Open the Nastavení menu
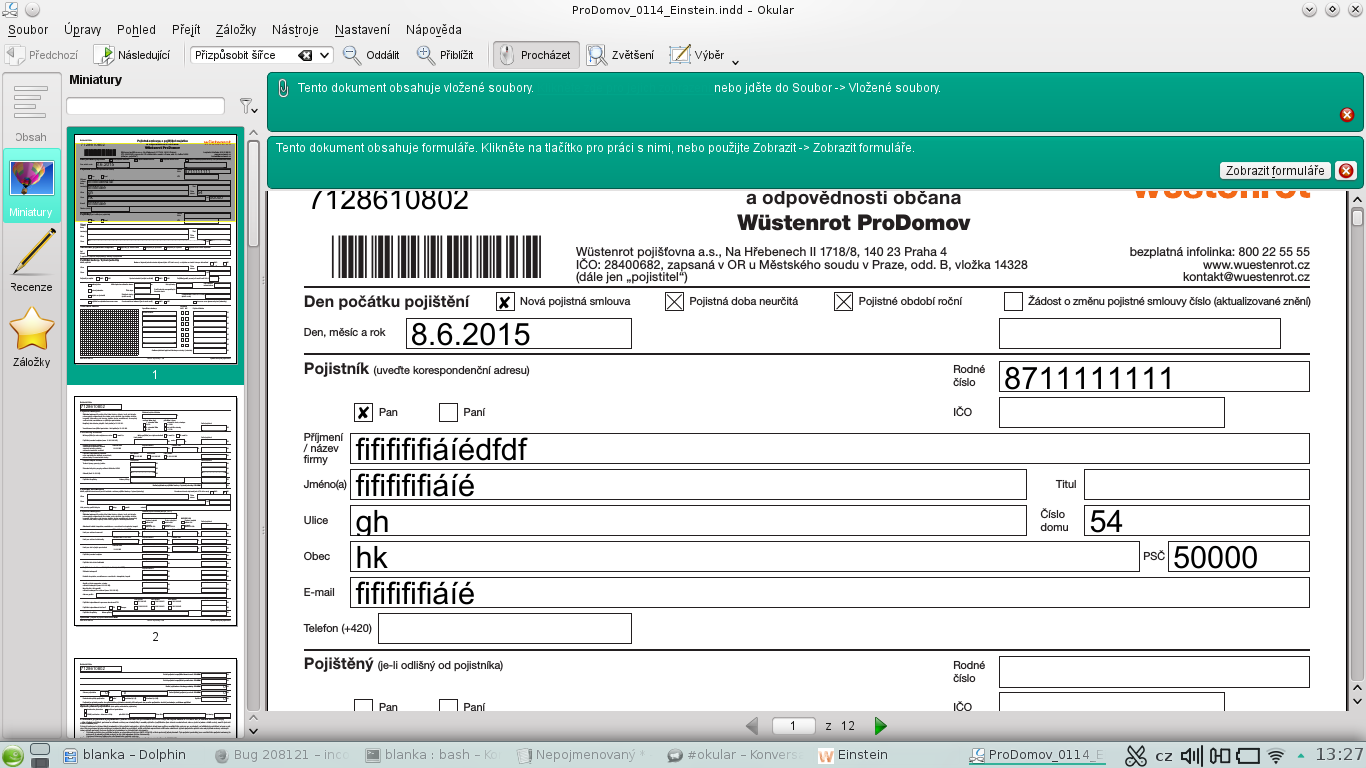This screenshot has height=768, width=1366. (362, 30)
